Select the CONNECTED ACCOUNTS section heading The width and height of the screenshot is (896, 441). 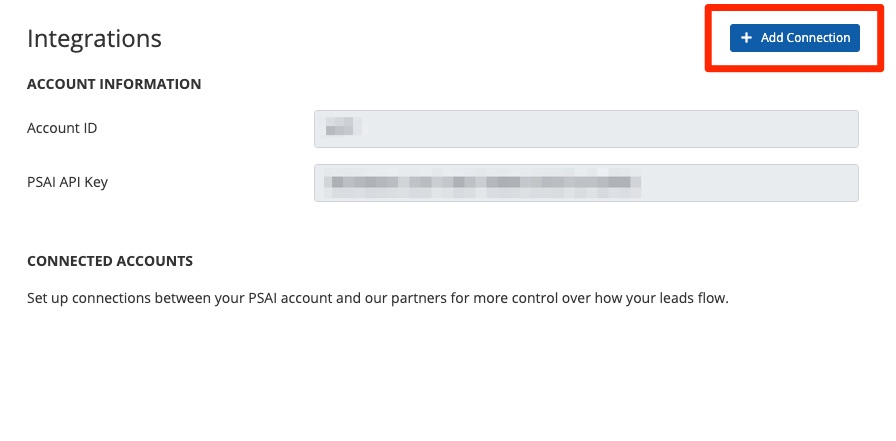pyautogui.click(x=110, y=261)
